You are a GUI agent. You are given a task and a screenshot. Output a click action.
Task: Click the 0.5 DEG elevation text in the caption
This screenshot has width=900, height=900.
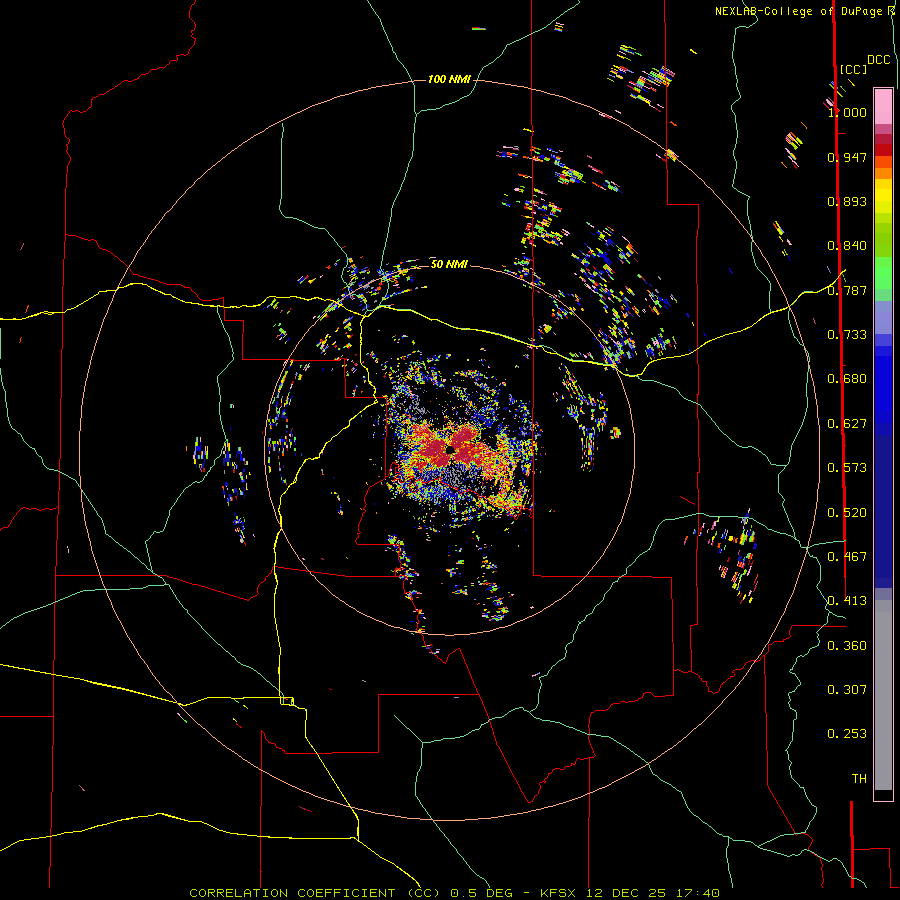pyautogui.click(x=482, y=893)
